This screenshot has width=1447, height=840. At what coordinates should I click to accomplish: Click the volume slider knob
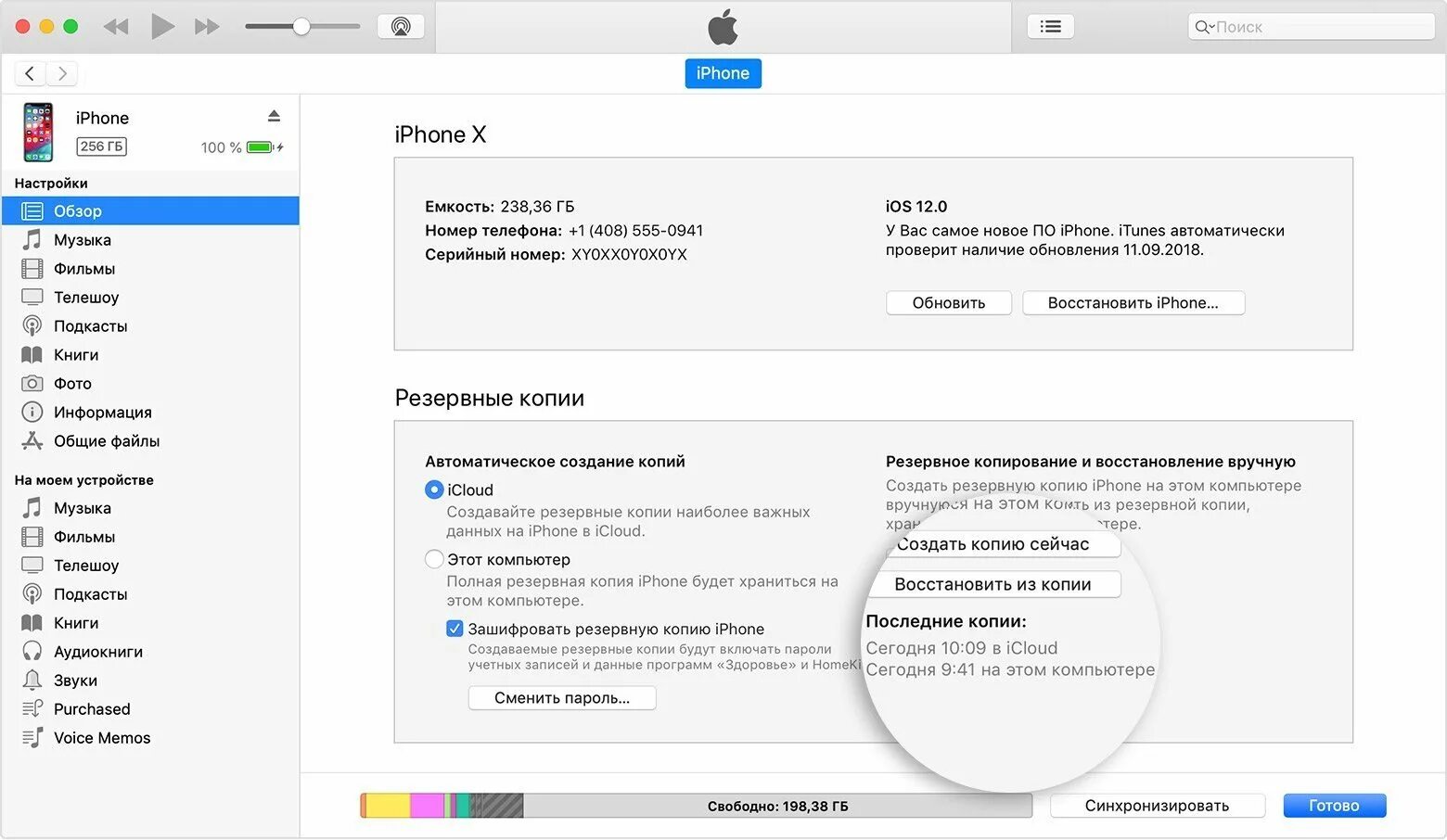[x=301, y=27]
